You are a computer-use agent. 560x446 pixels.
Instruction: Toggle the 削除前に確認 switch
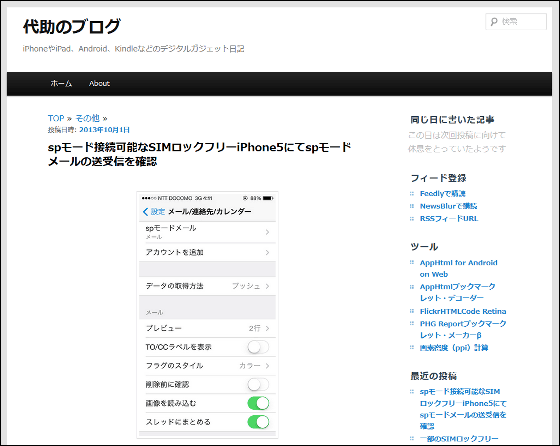coord(258,385)
